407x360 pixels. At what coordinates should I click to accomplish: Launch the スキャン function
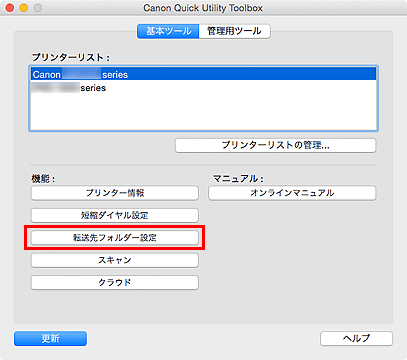point(115,260)
